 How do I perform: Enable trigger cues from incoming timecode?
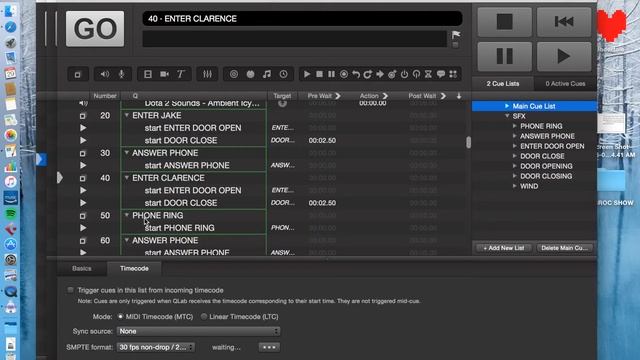point(71,290)
